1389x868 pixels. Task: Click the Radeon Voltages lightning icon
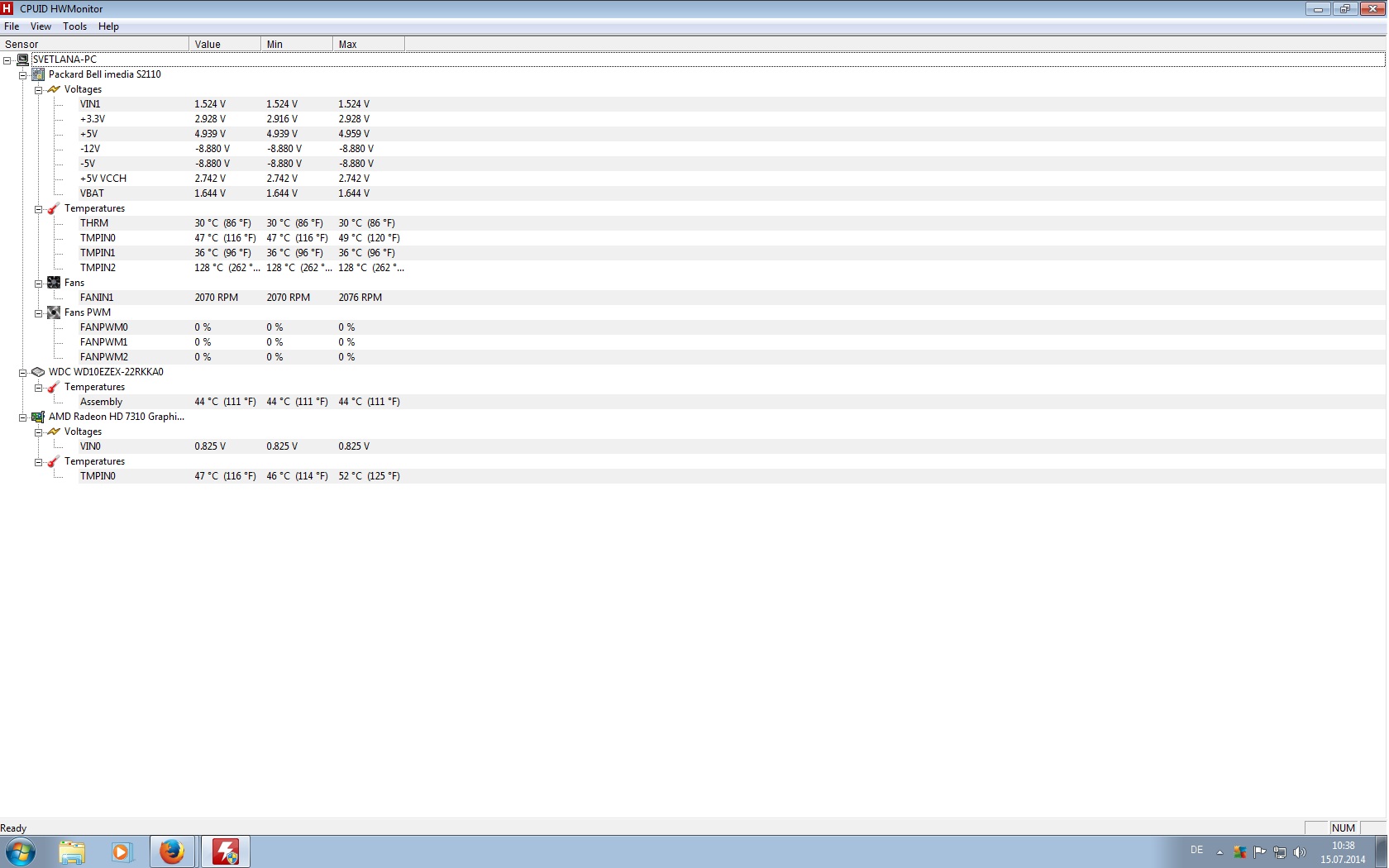click(x=54, y=432)
